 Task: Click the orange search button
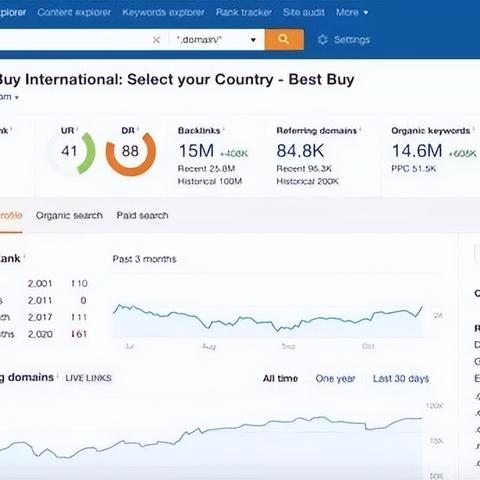284,39
